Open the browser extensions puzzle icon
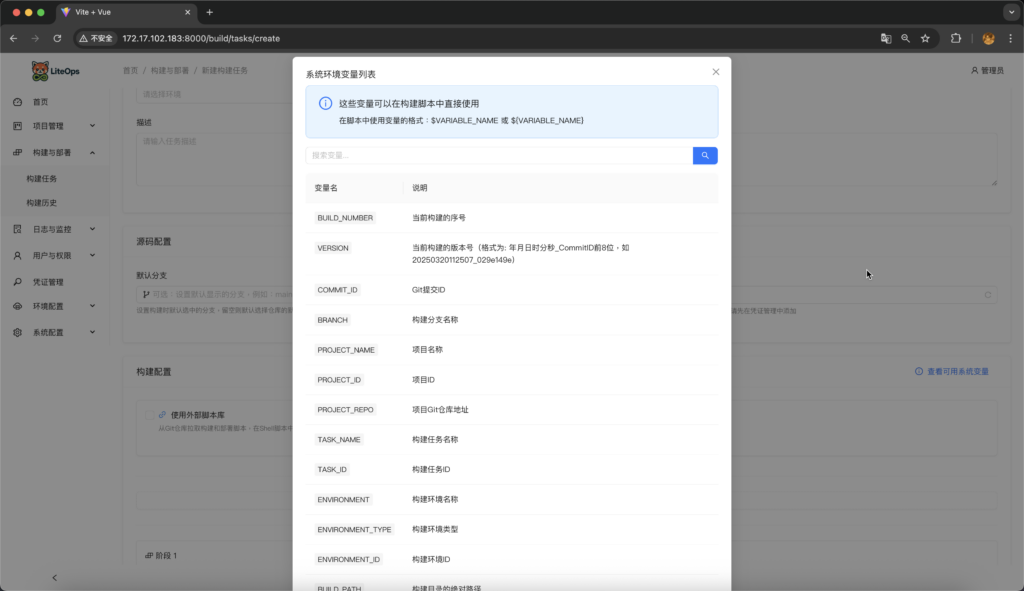Screen dimensions: 1024x591 pyautogui.click(x=956, y=38)
